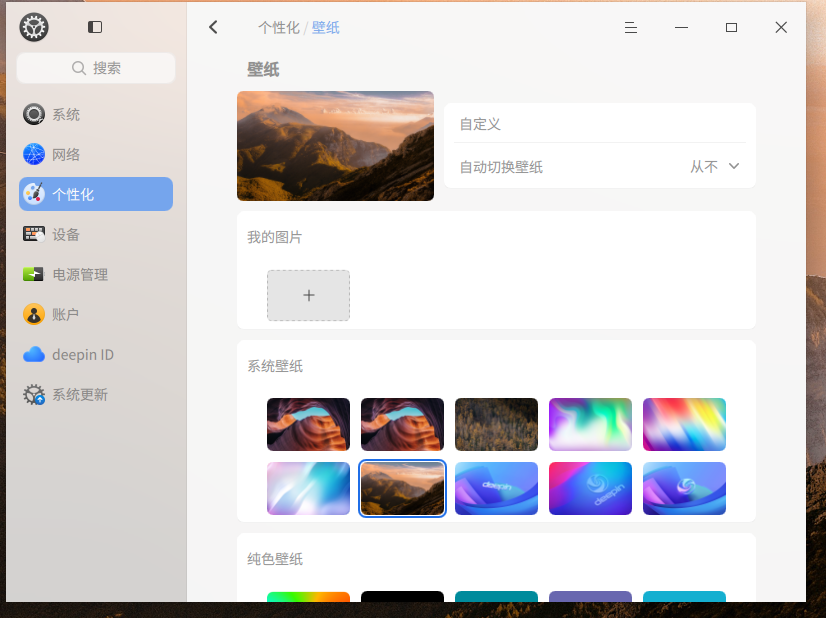Click the 自定义 label
Viewport: 826px width, 618px height.
[x=480, y=124]
